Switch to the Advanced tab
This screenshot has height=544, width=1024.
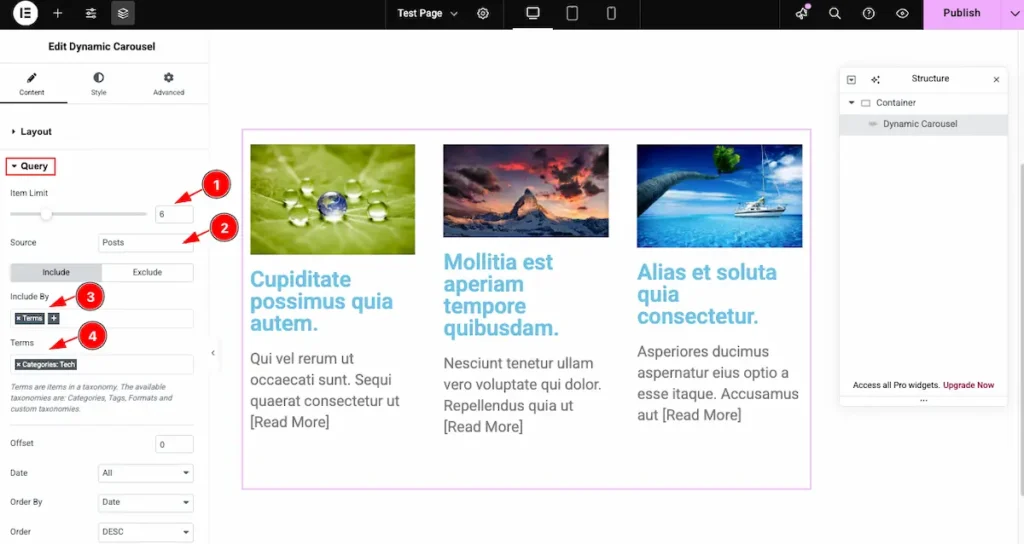(168, 84)
